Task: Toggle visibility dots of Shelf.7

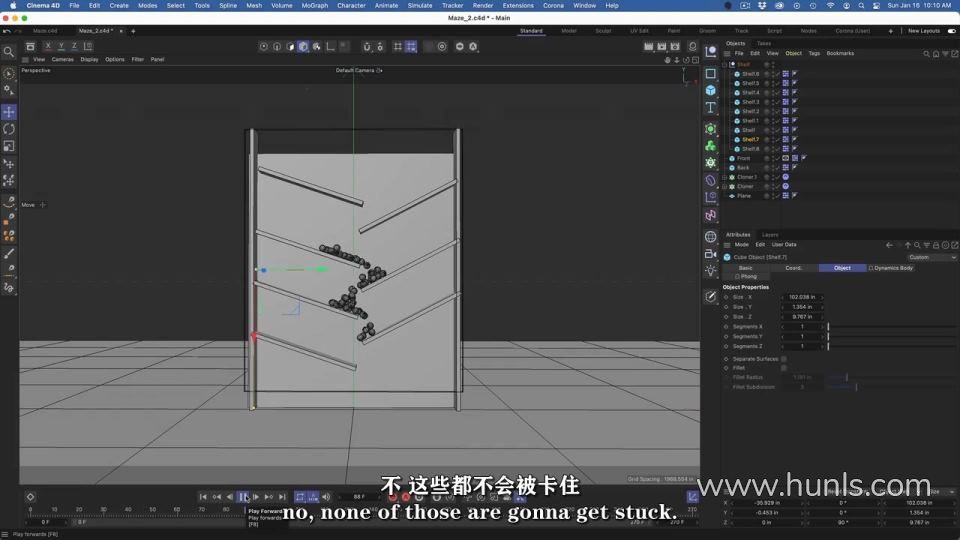Action: [x=771, y=140]
